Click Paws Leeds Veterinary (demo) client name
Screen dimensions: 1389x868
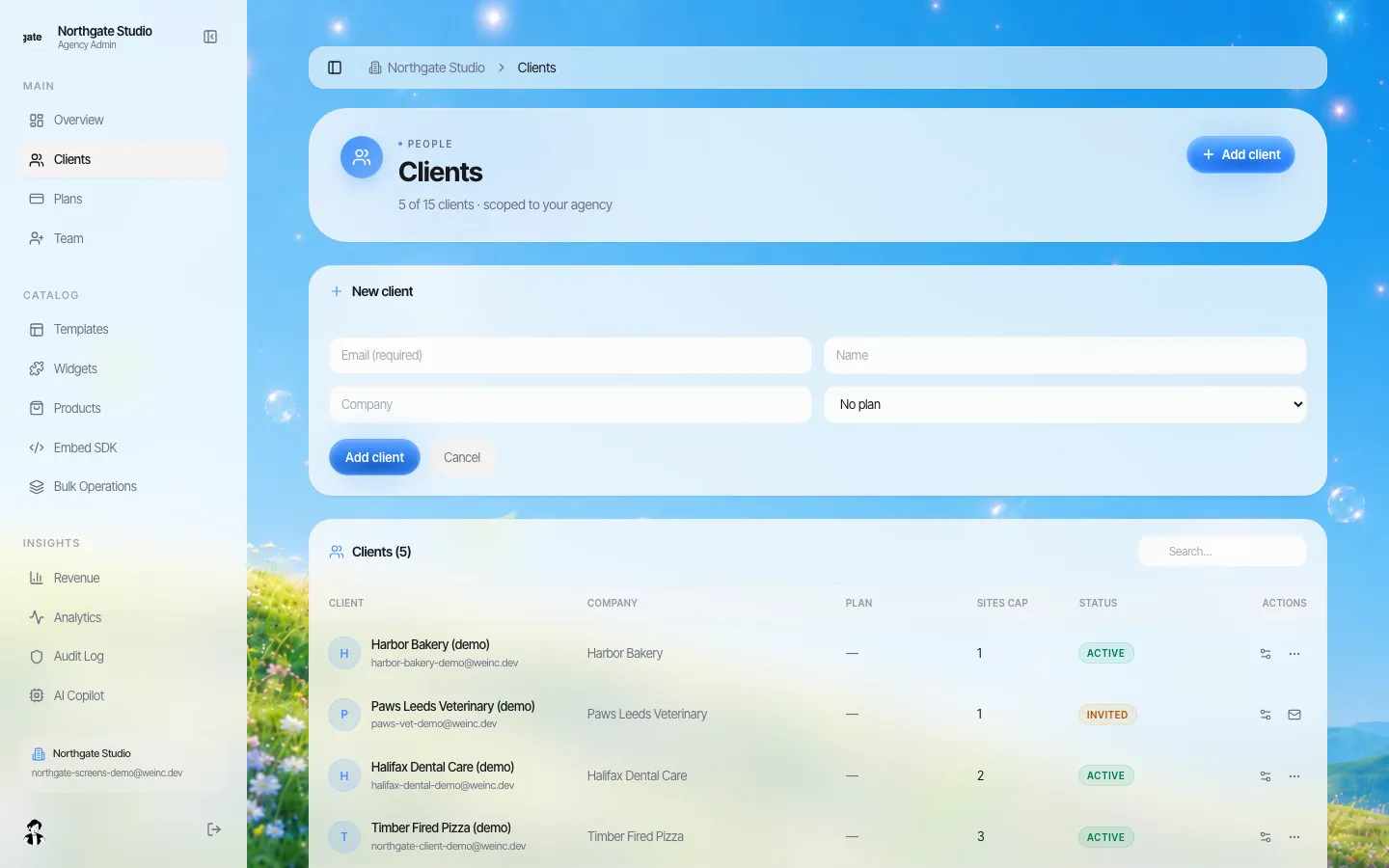click(452, 706)
